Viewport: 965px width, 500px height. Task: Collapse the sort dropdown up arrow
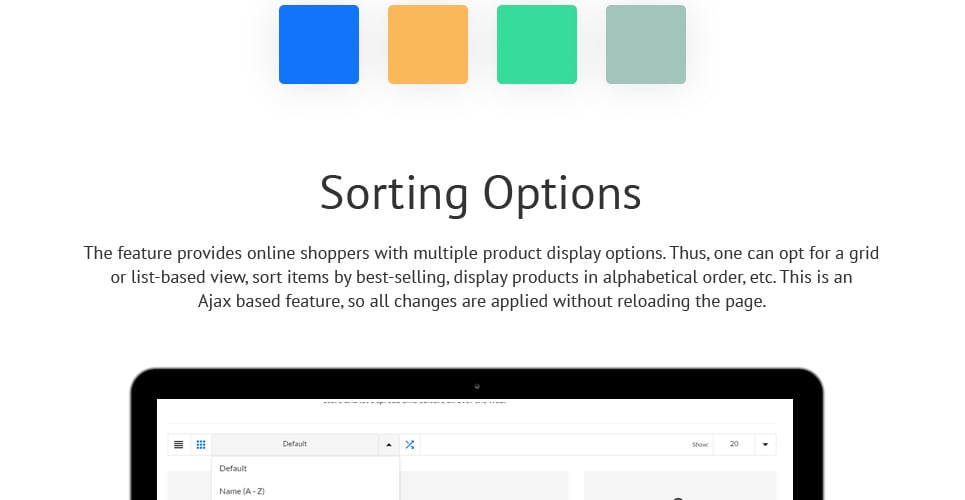pyautogui.click(x=389, y=445)
